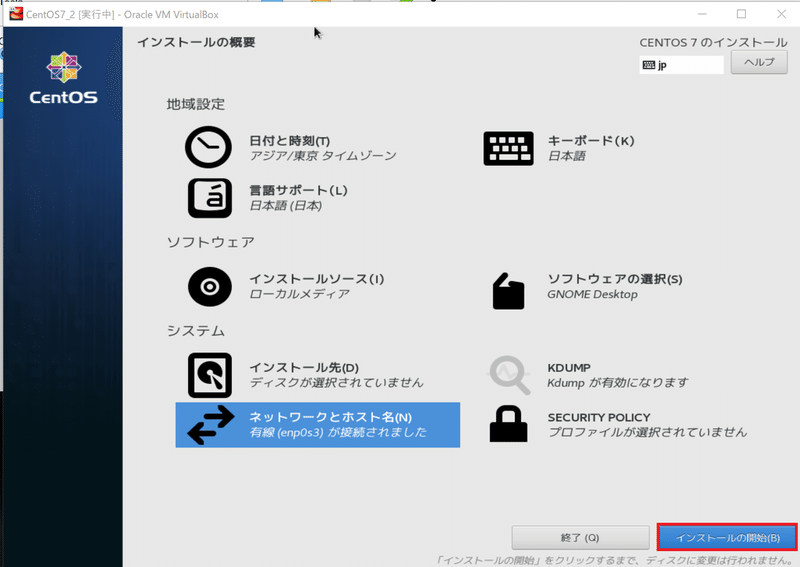
Task: Click the 終了 (Q) button
Action: 580,537
